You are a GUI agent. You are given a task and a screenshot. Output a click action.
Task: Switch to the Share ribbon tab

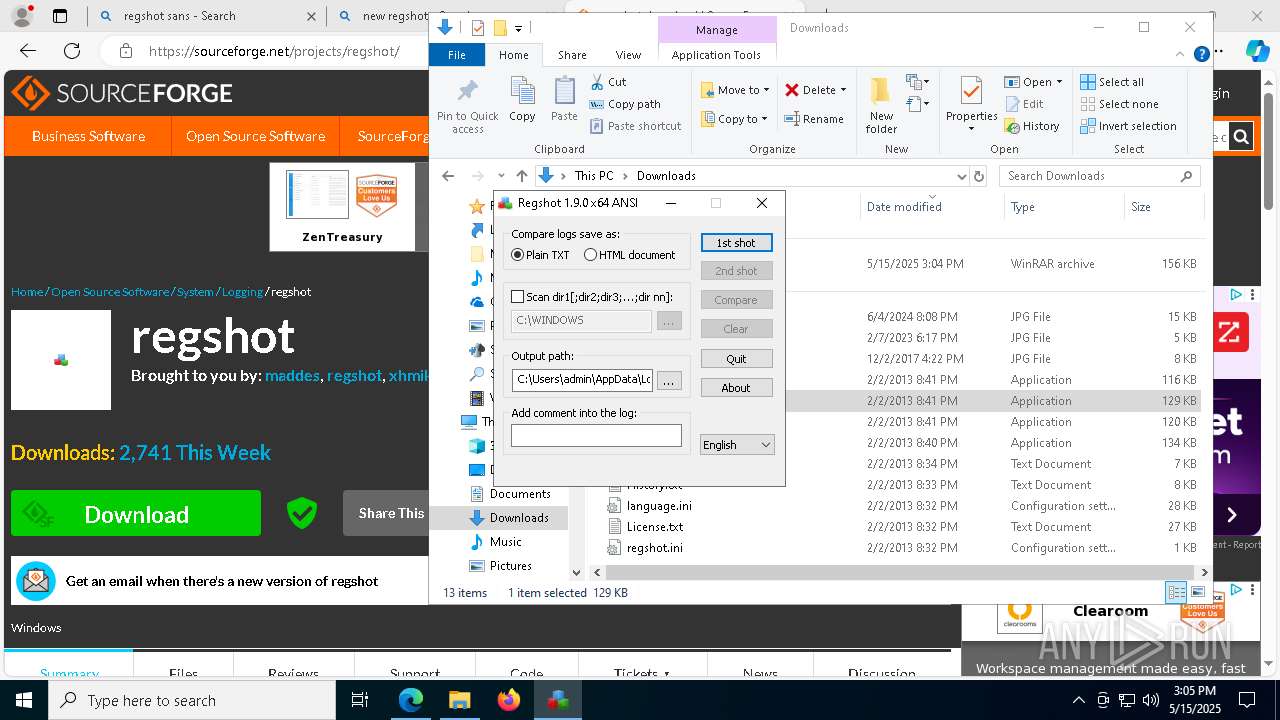click(572, 55)
